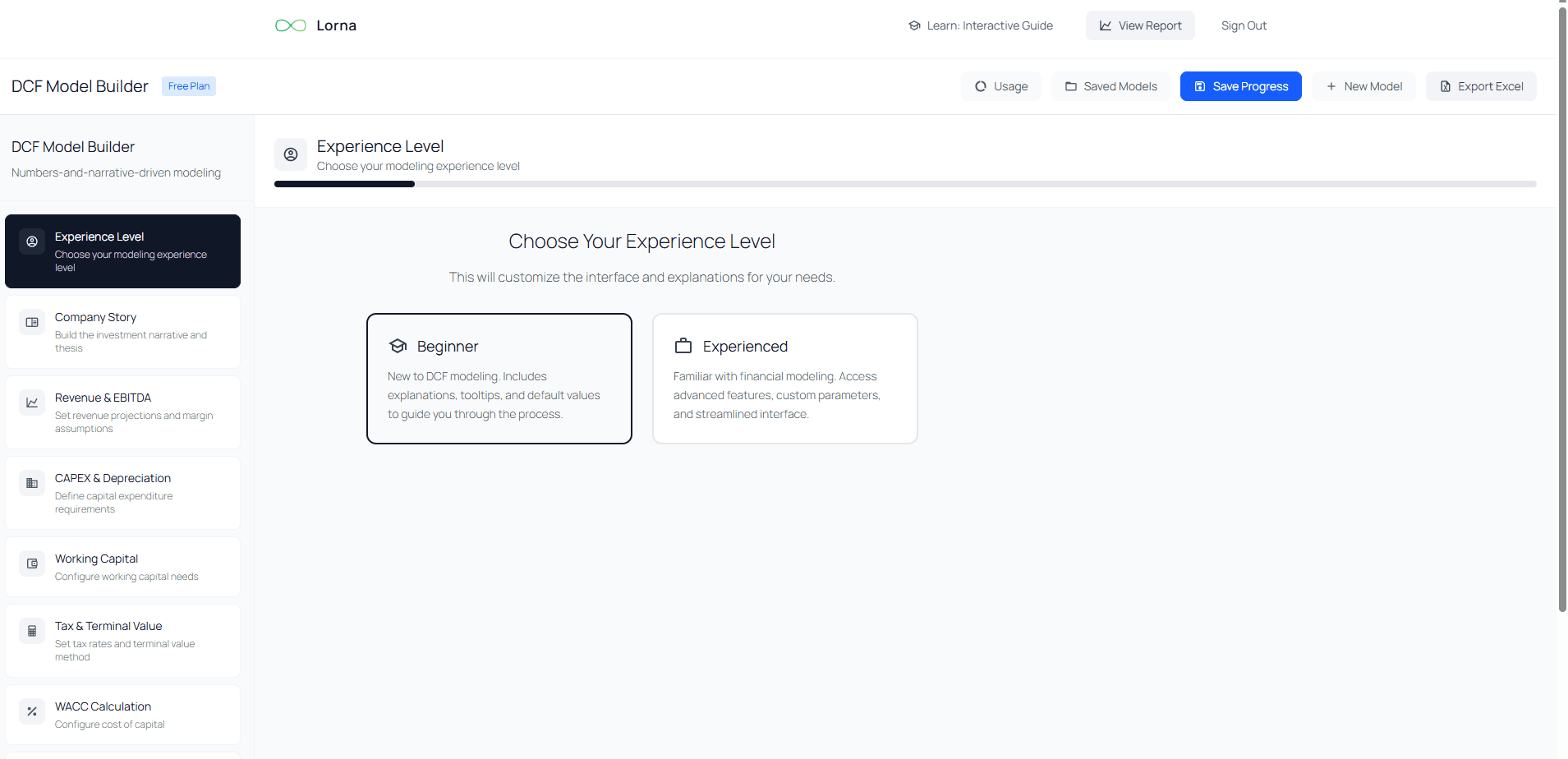Click 'Numbers-and-narrative-driven modeling' subtitle text

(x=116, y=172)
